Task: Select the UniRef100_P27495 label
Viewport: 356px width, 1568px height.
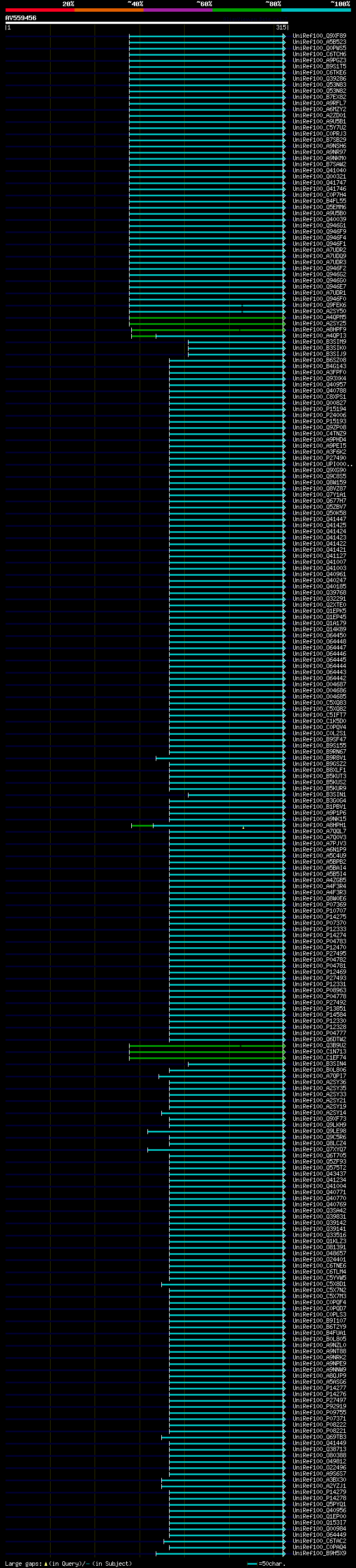Action: tap(319, 954)
